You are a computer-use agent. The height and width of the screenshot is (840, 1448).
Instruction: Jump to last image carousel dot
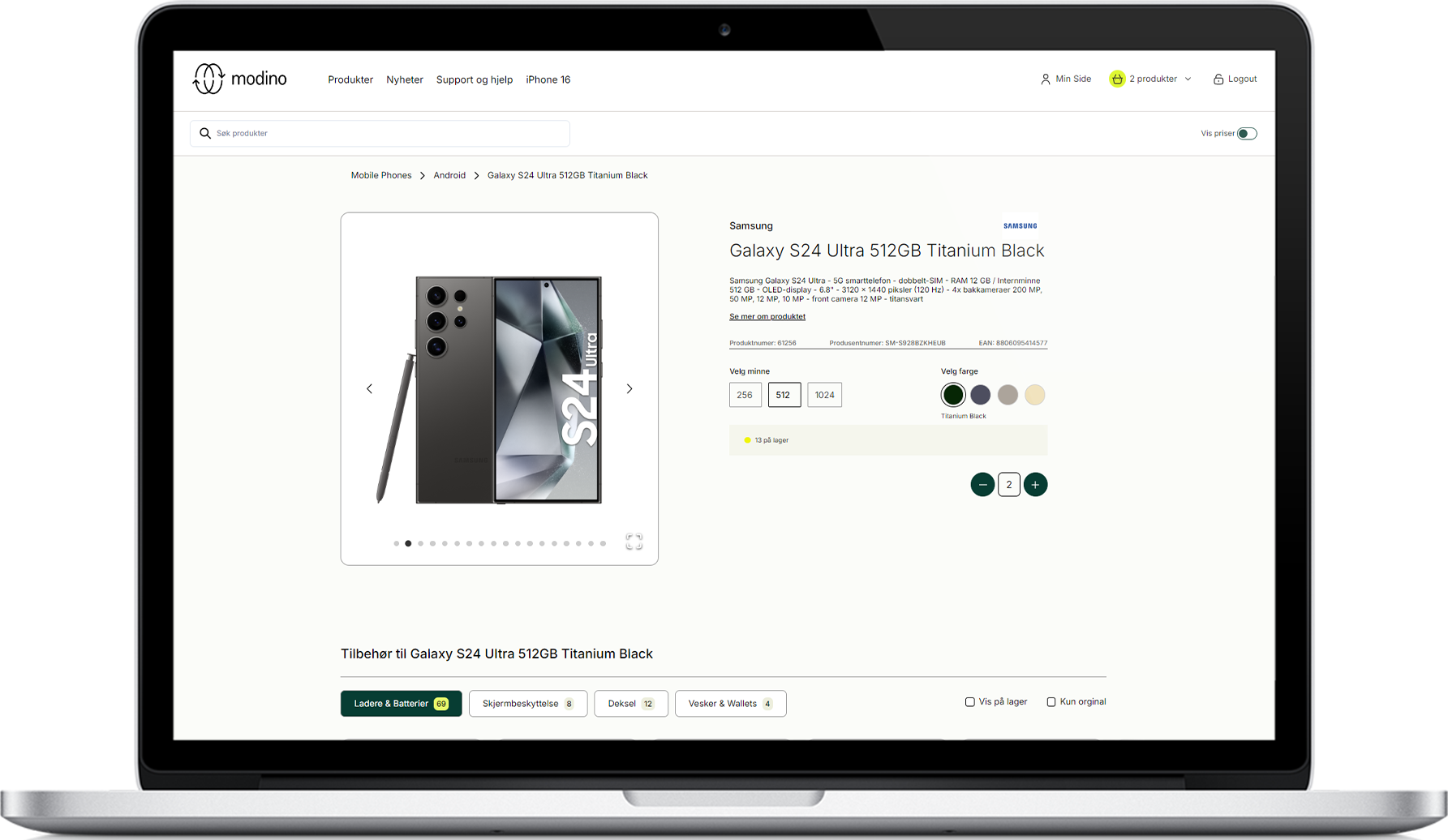pos(603,543)
